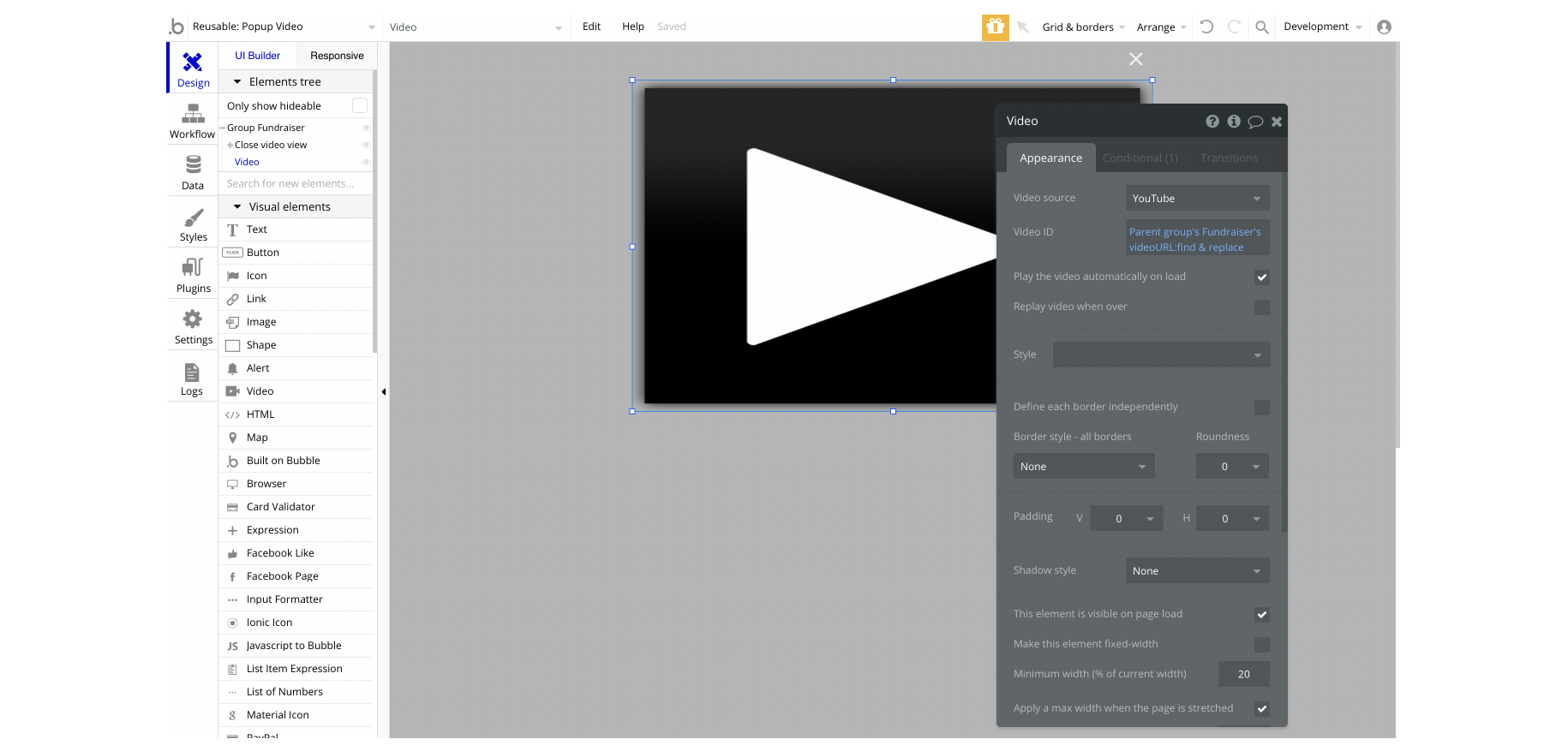Click the search magnifier in top bar
1568x745 pixels.
point(1261,27)
